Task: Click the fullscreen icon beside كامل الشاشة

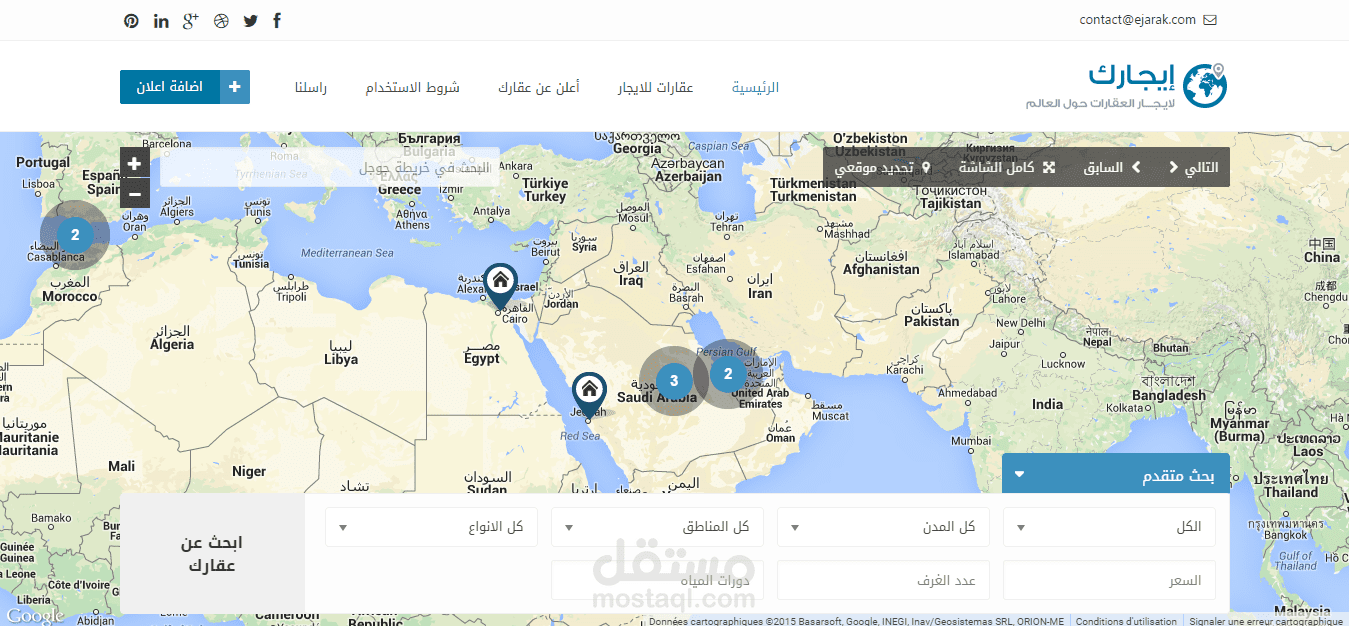Action: [1049, 167]
